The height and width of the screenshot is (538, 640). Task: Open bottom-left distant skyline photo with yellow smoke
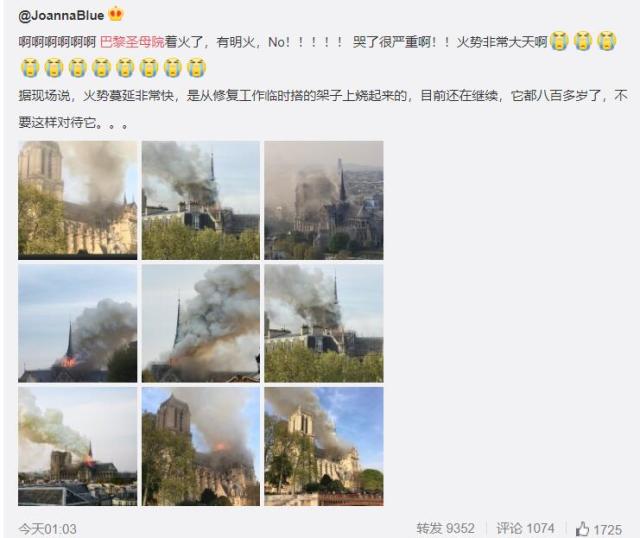78,447
